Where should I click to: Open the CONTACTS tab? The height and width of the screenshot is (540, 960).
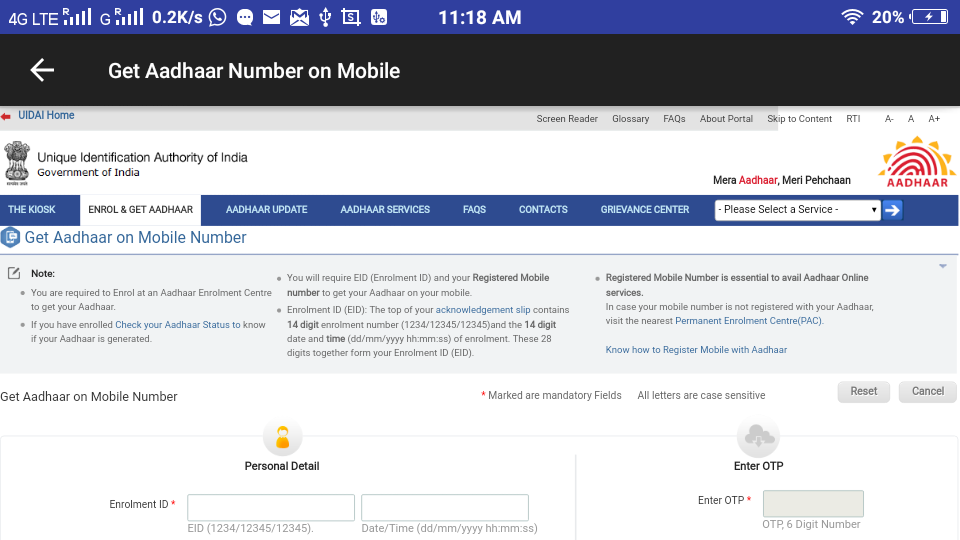(x=543, y=209)
